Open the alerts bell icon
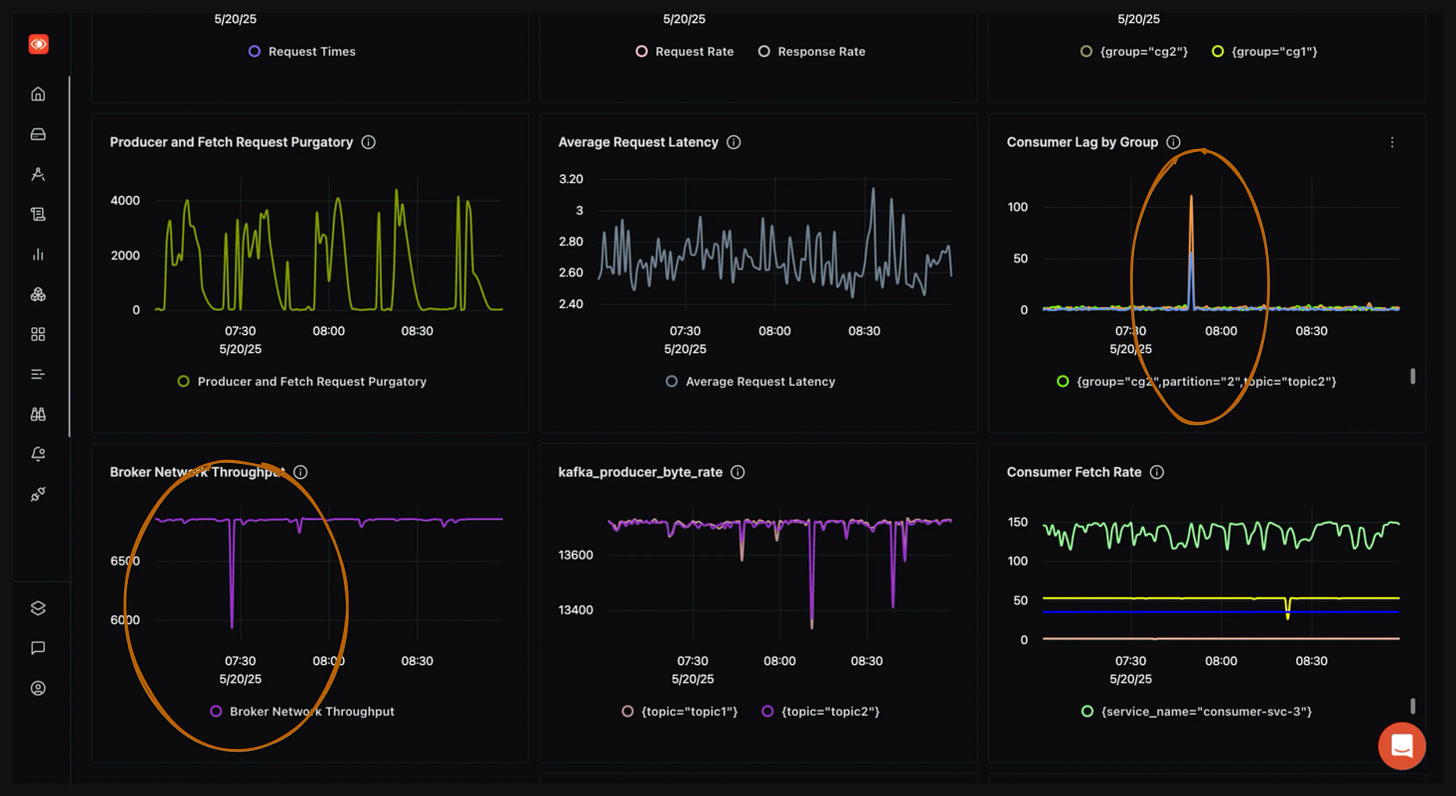The height and width of the screenshot is (796, 1456). pos(38,453)
